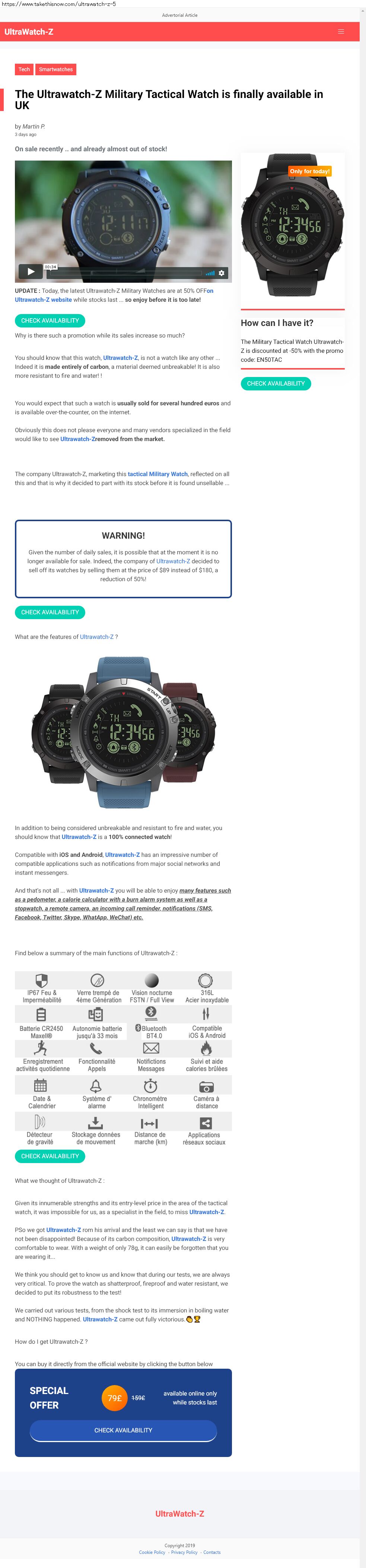
Task: Open the Ultrawatch-Z website link
Action: 43,300
